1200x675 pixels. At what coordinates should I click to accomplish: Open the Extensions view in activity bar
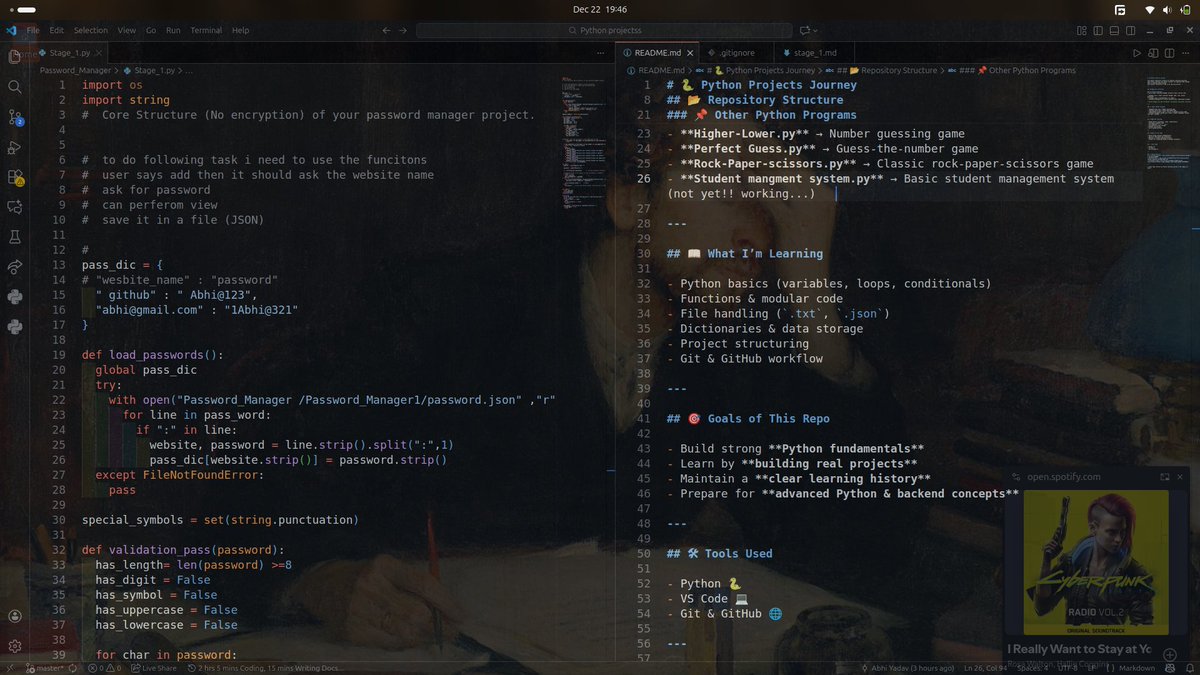click(x=14, y=177)
